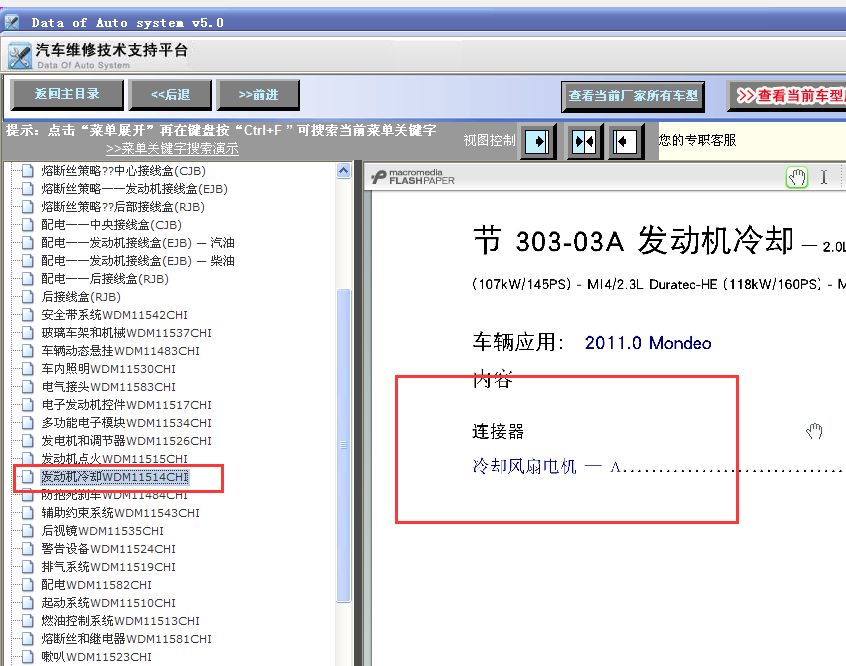
Task: Open 车辆动态悬挂WDM11483CHI tree item
Action: 120,351
